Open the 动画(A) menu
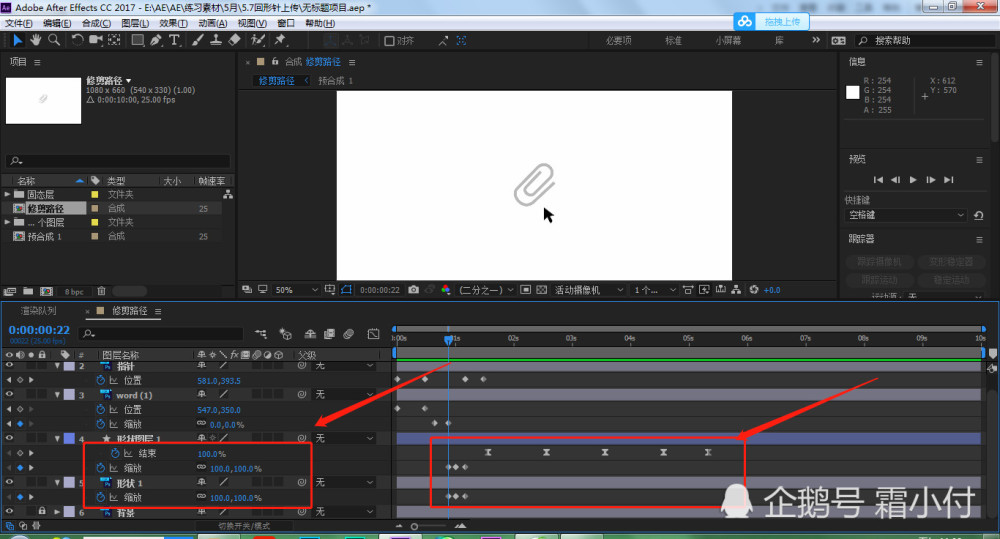The height and width of the screenshot is (539, 1000). [212, 23]
